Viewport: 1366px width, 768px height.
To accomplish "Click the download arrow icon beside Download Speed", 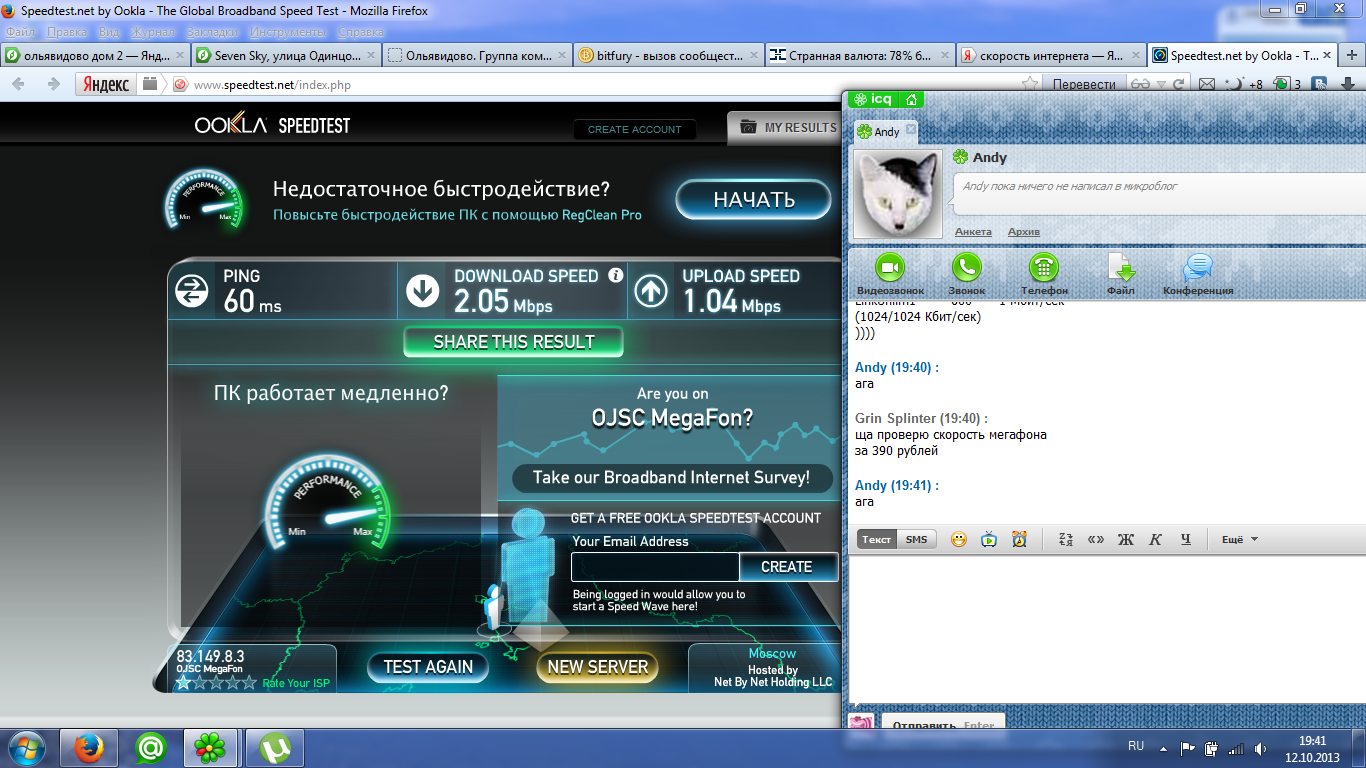I will coord(422,291).
